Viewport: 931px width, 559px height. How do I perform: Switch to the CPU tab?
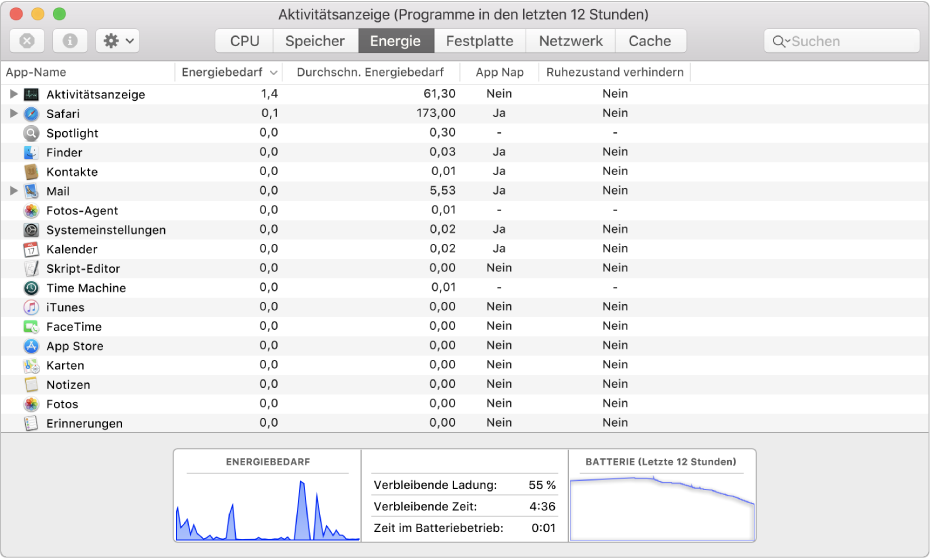[244, 41]
